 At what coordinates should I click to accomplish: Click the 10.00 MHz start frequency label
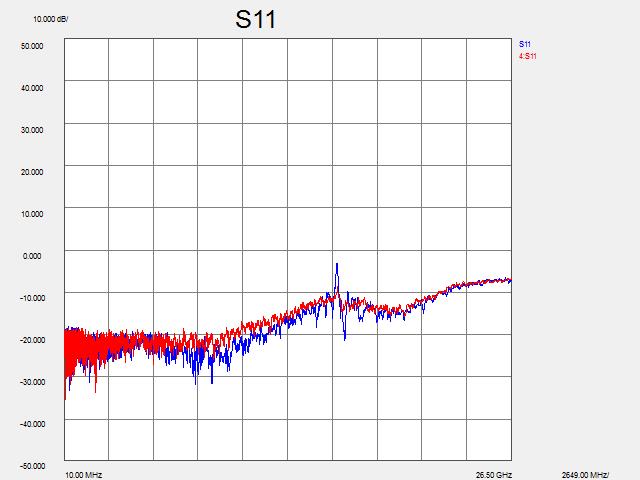tap(84, 475)
